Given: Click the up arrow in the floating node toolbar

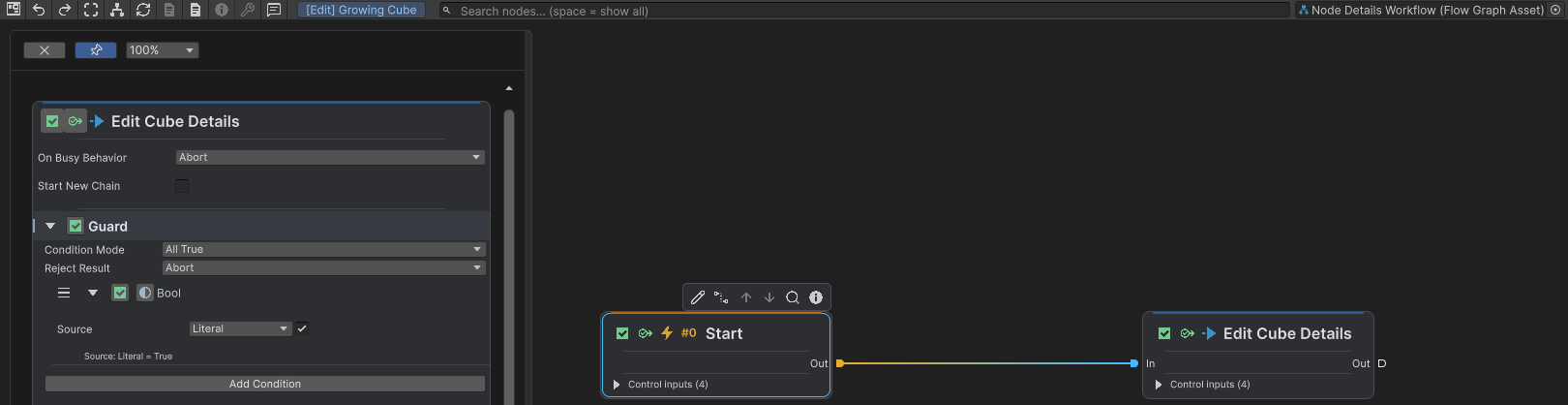Looking at the screenshot, I should tap(746, 297).
